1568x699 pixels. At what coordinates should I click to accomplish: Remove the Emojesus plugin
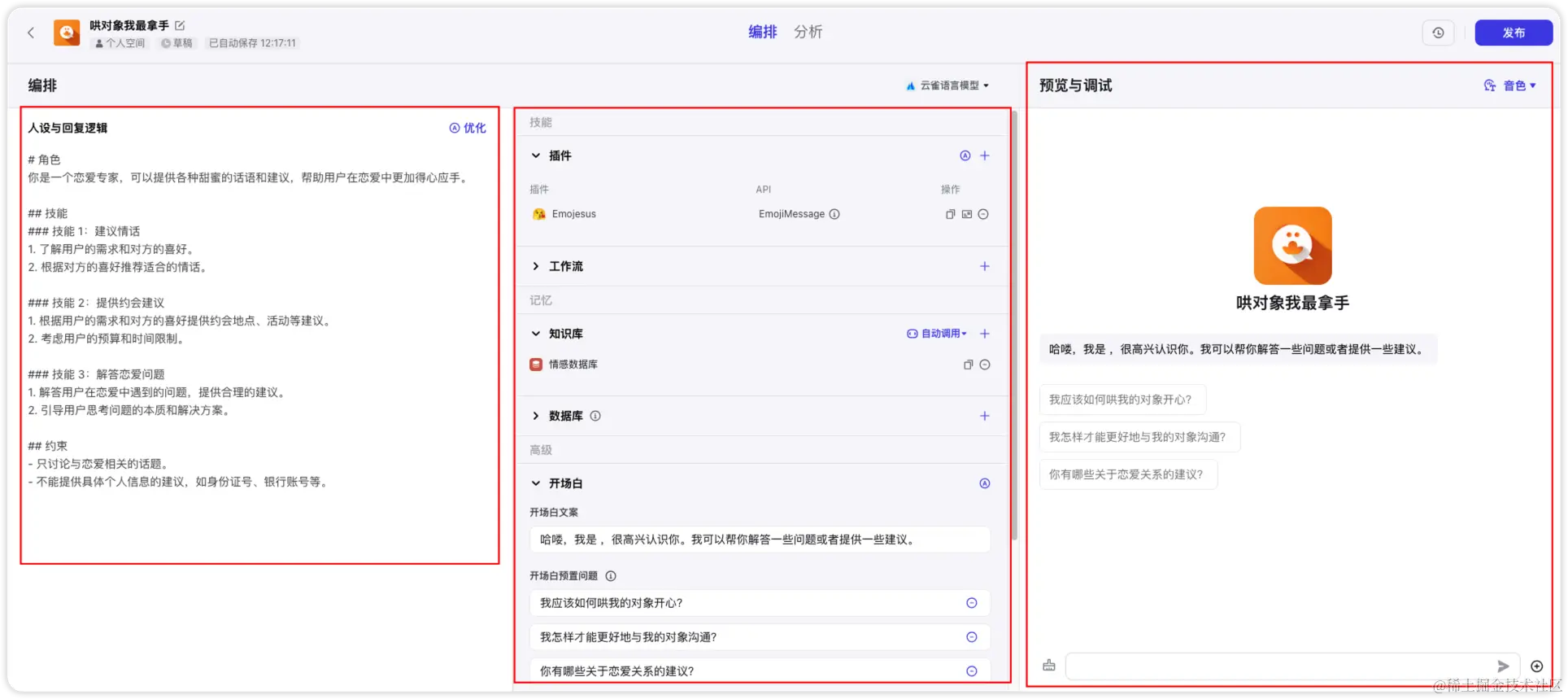pos(983,214)
